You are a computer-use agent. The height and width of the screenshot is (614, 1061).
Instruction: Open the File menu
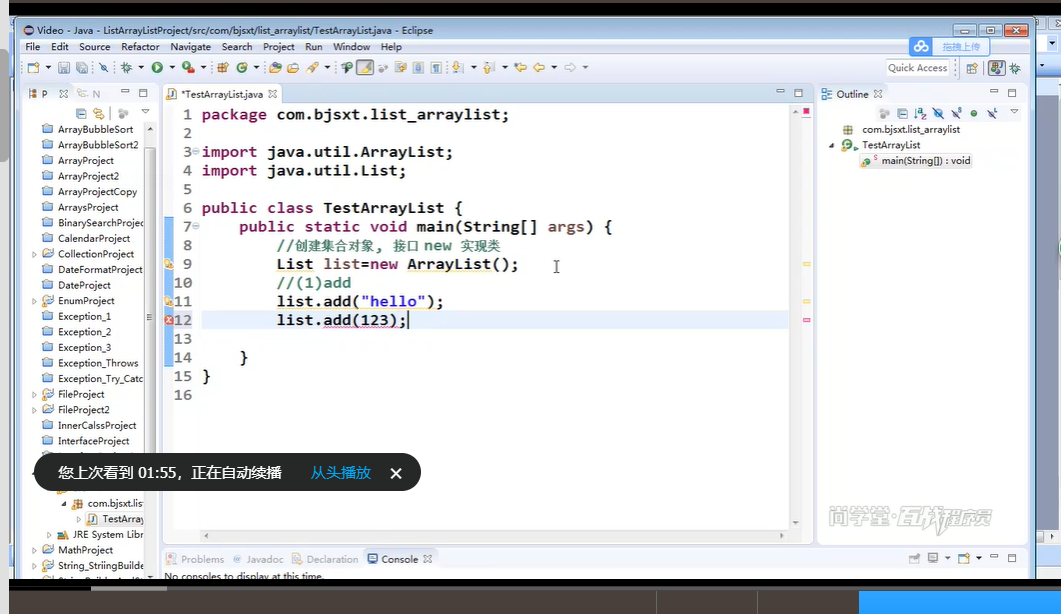pos(32,47)
